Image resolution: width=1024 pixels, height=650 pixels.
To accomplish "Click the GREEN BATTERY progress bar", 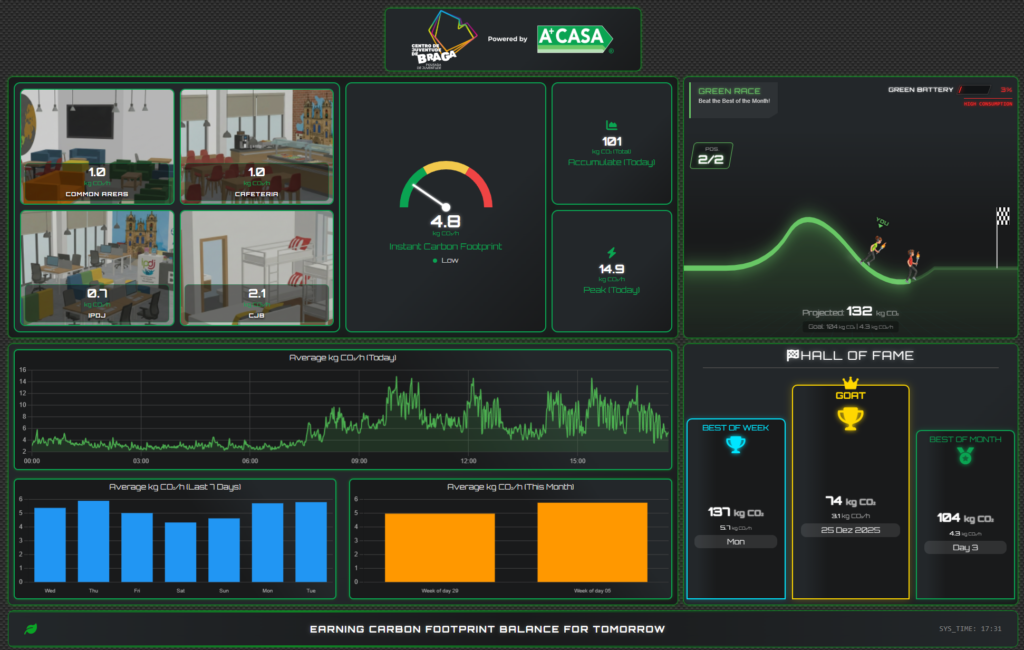I will pyautogui.click(x=972, y=89).
